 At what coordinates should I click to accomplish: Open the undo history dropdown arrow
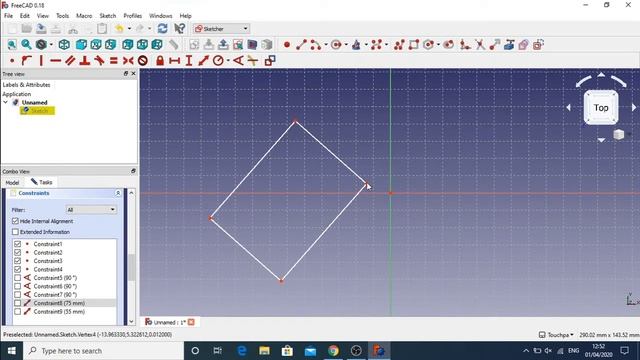[x=129, y=29]
